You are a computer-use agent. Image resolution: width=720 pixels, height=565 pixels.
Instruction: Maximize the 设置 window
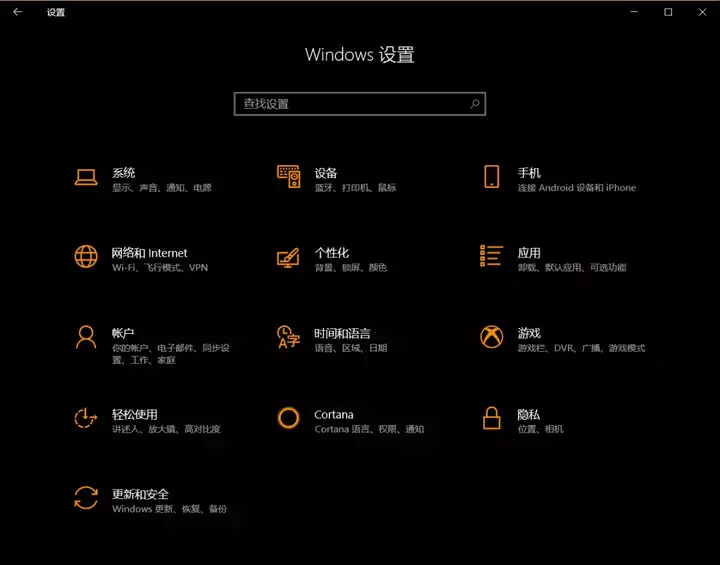(x=668, y=12)
